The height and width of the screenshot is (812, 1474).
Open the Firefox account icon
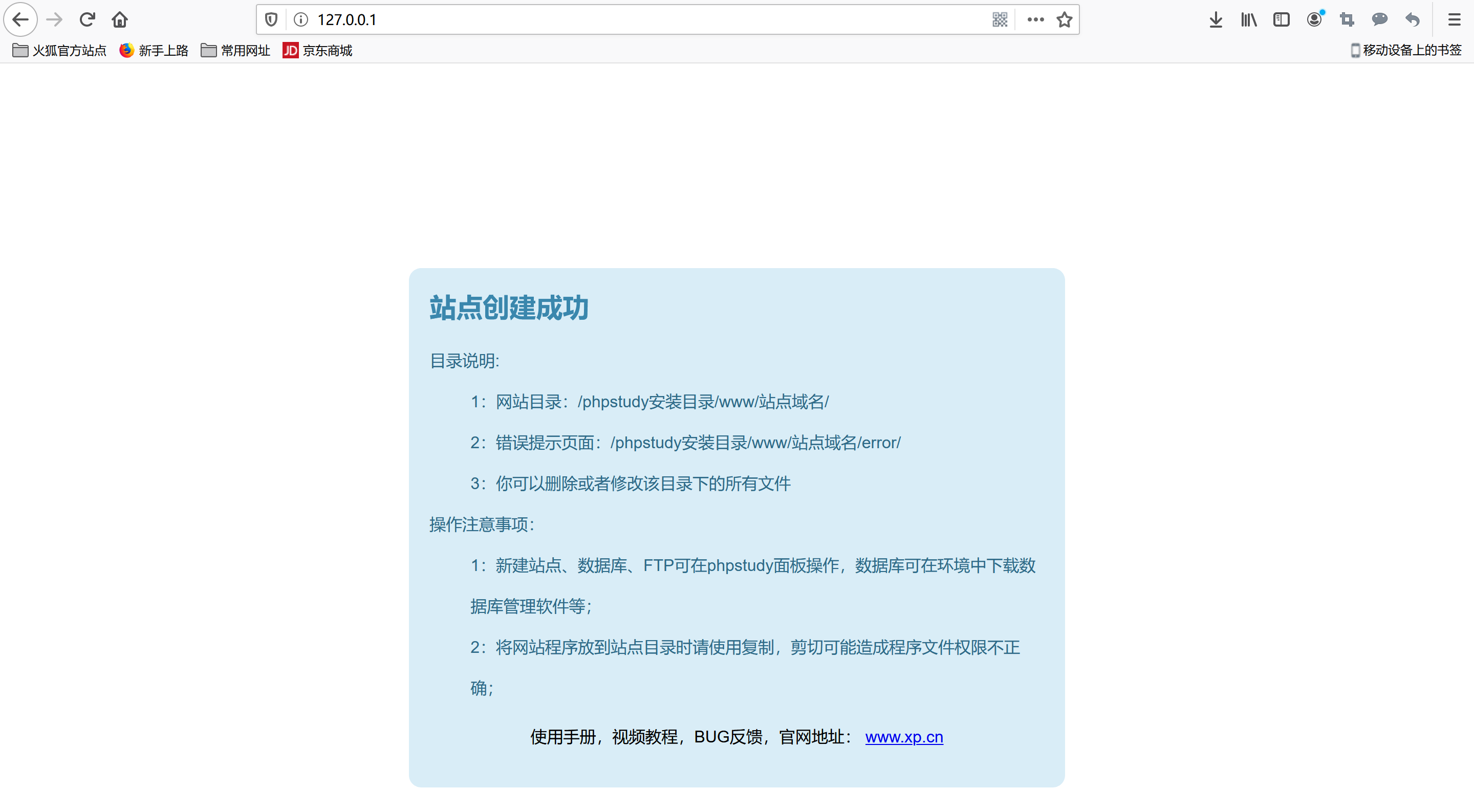click(1314, 20)
